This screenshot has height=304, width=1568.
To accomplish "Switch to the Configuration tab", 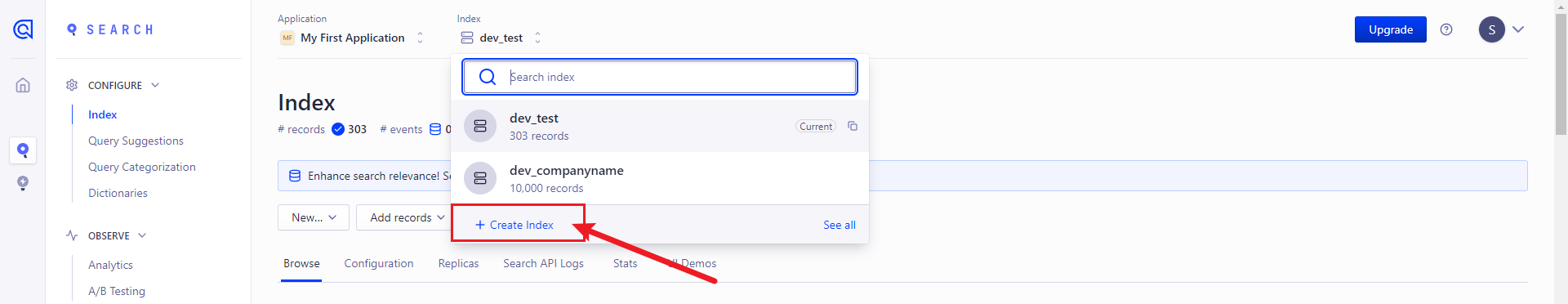I will click(379, 263).
